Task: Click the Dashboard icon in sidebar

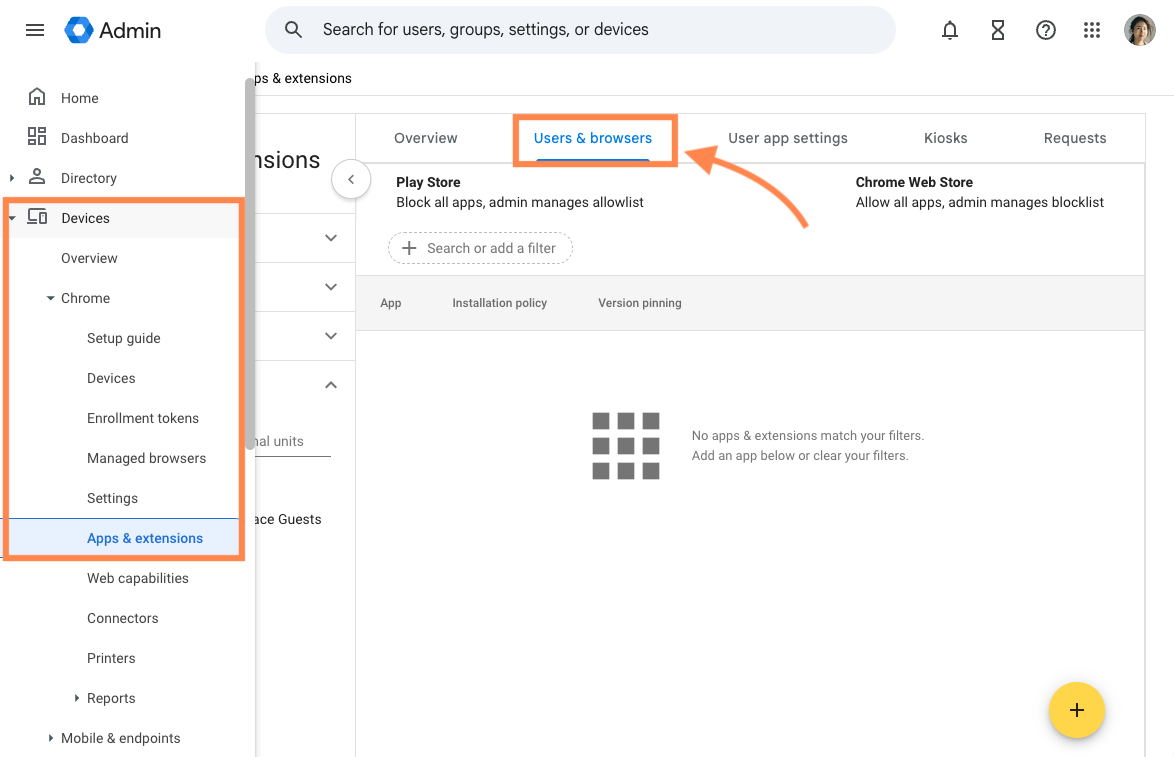Action: point(37,136)
